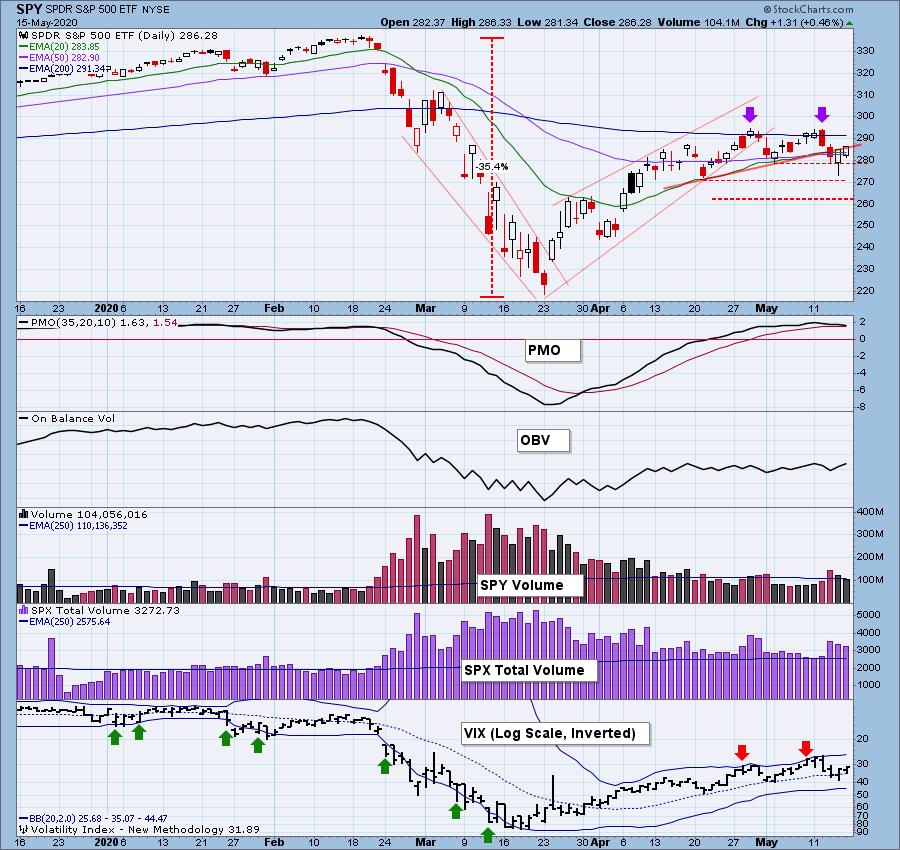Click the PMO(35,20,10) 1.63 legend
The height and width of the screenshot is (850, 900).
pyautogui.click(x=98, y=323)
